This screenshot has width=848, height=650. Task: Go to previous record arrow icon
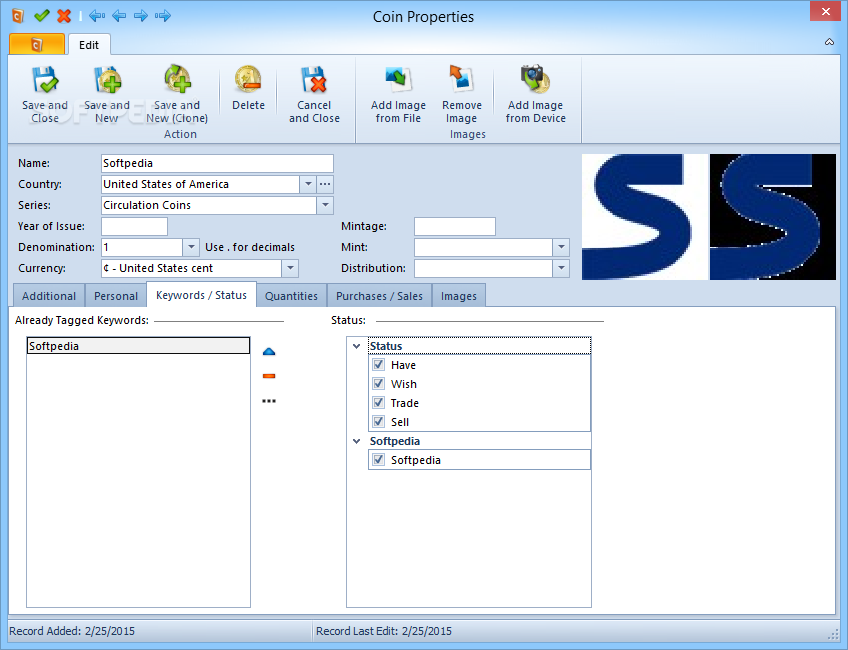(119, 16)
